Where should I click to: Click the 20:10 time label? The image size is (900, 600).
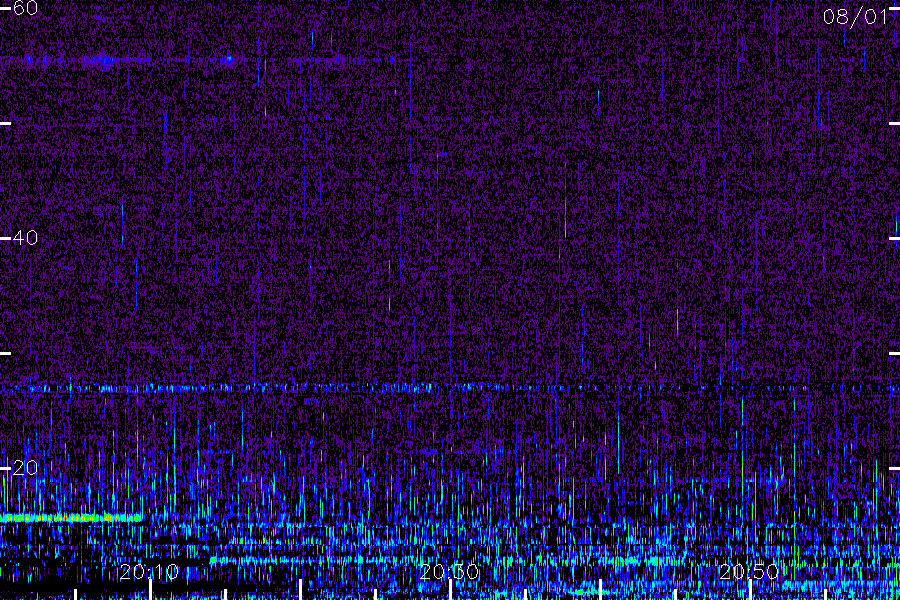point(149,572)
